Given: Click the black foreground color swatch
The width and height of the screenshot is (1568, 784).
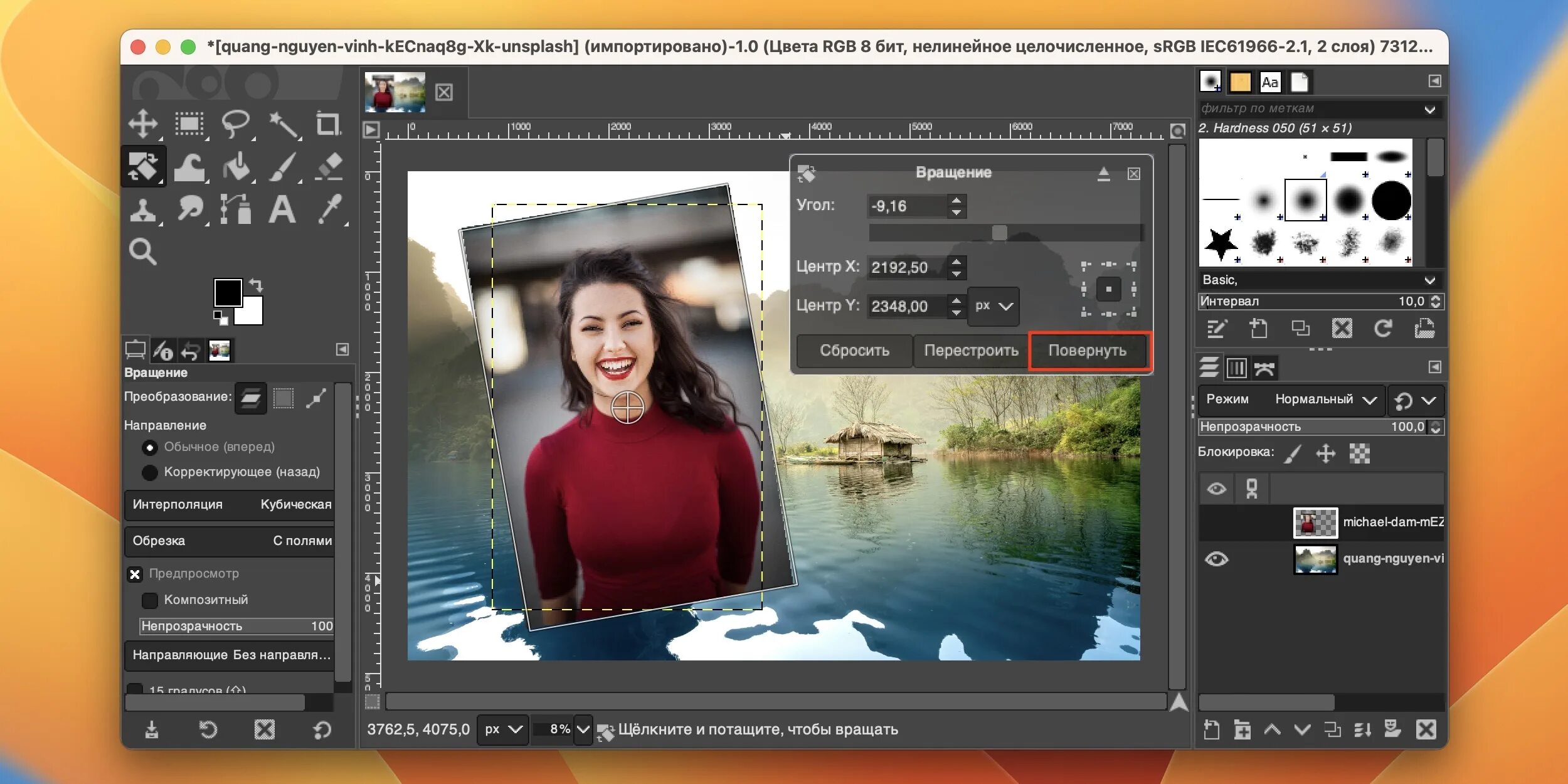Looking at the screenshot, I should [x=228, y=293].
